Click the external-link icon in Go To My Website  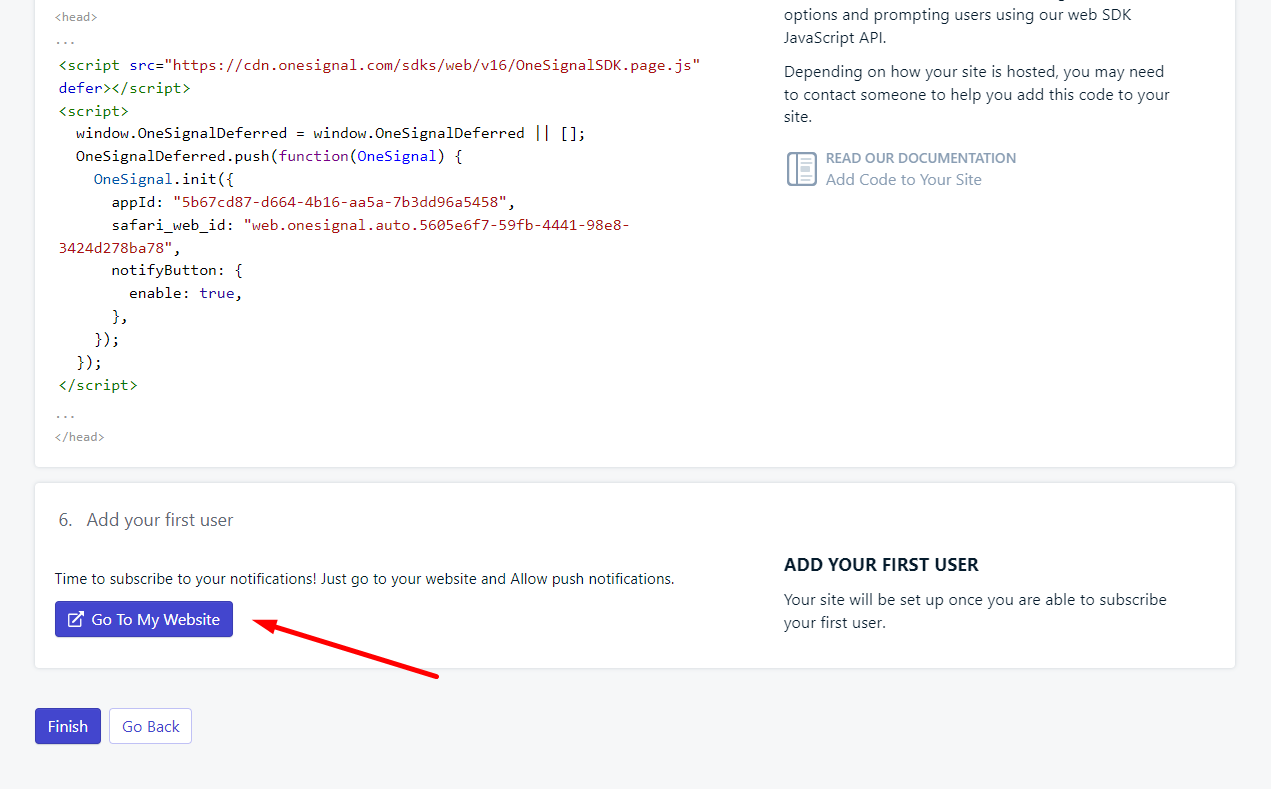coord(75,620)
